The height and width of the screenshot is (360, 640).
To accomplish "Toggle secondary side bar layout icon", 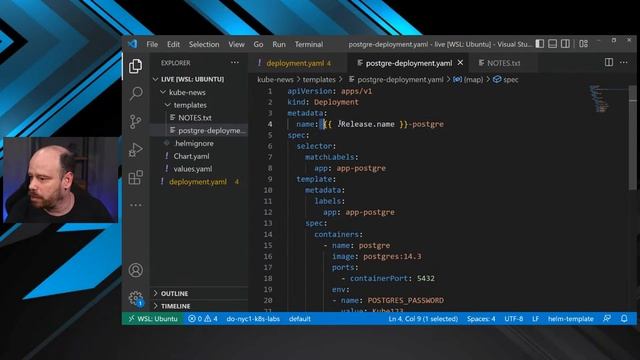I will 565,44.
